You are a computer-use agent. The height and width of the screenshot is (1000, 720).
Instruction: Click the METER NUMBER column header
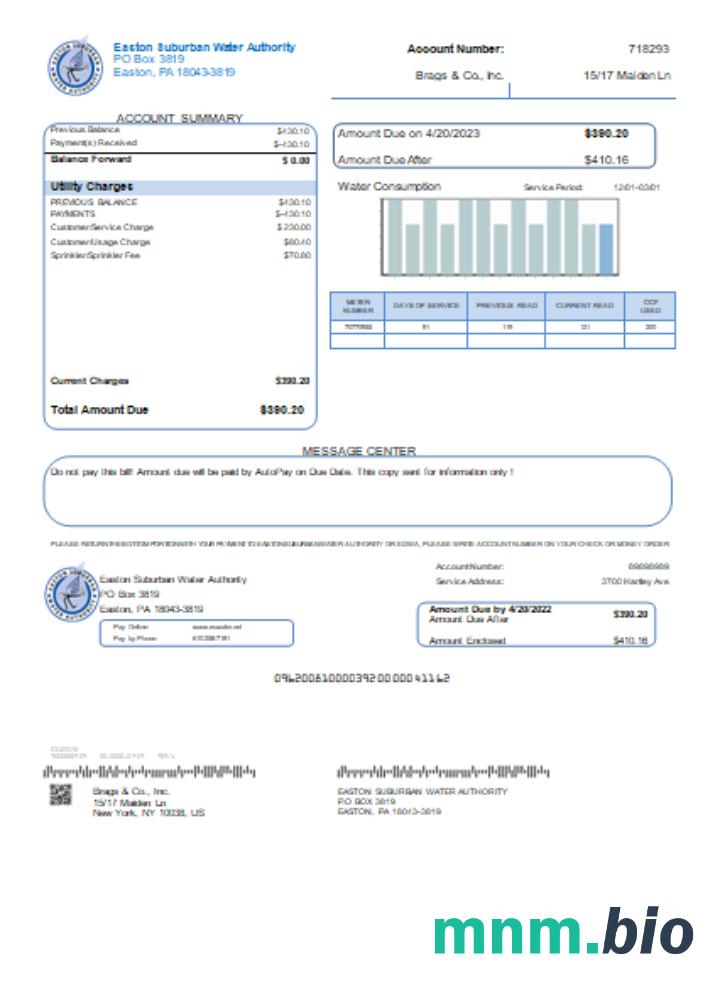357,306
